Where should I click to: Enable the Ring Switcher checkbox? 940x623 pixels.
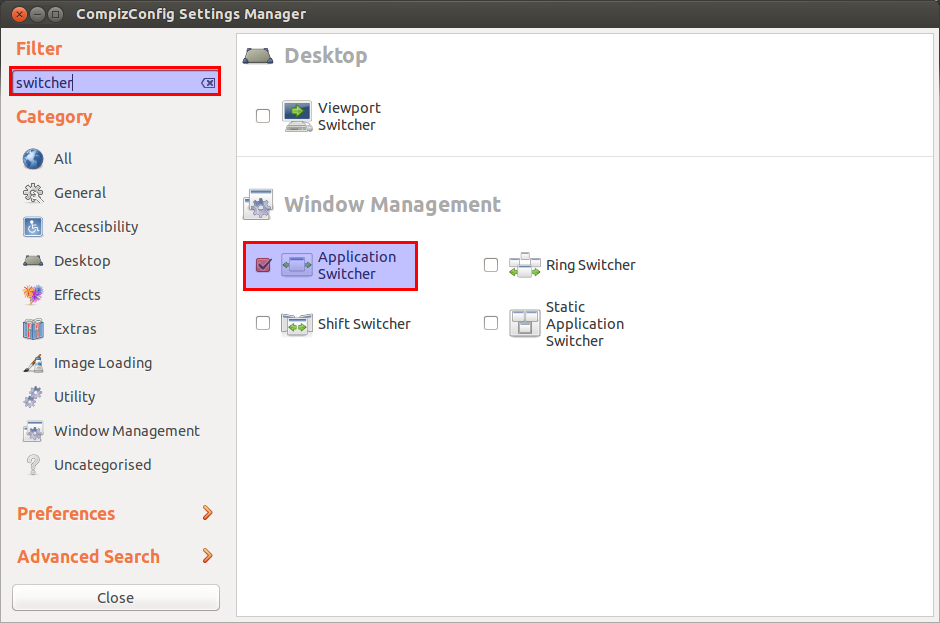(x=491, y=265)
